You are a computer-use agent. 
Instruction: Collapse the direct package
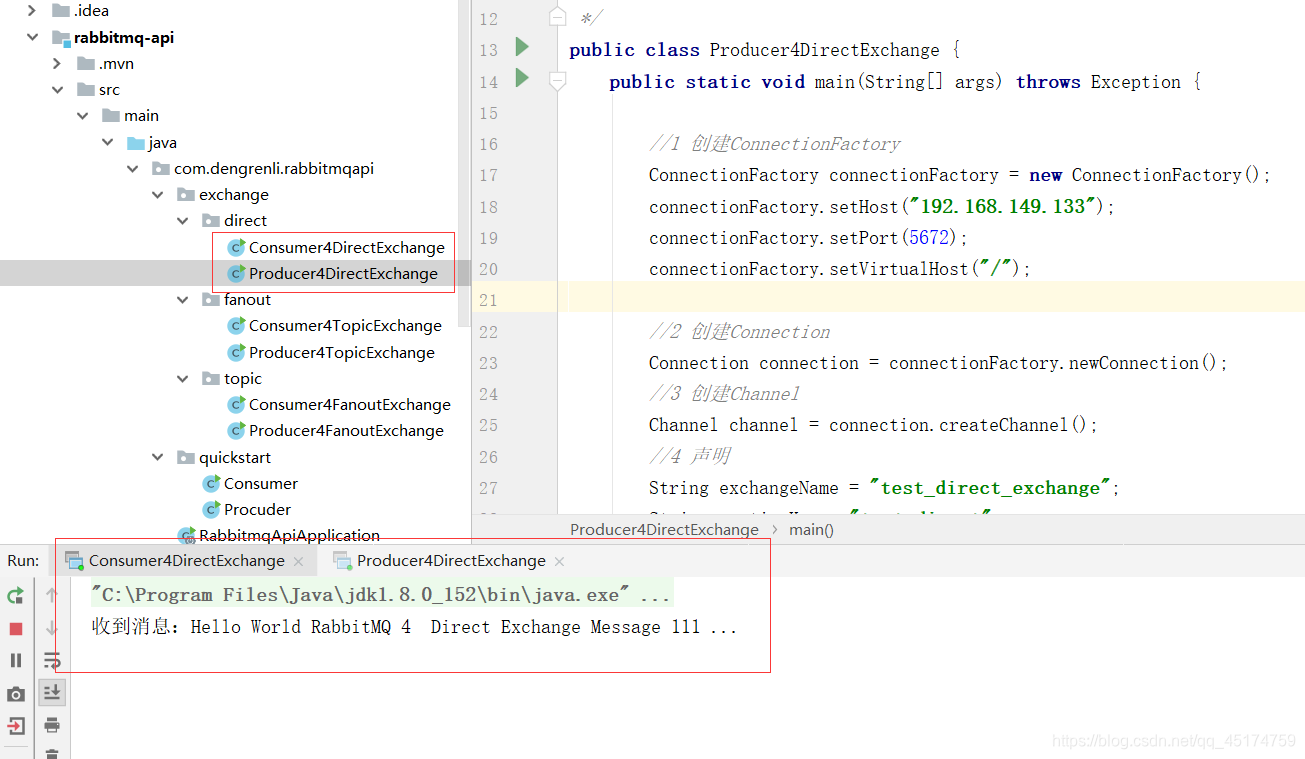pyautogui.click(x=183, y=221)
